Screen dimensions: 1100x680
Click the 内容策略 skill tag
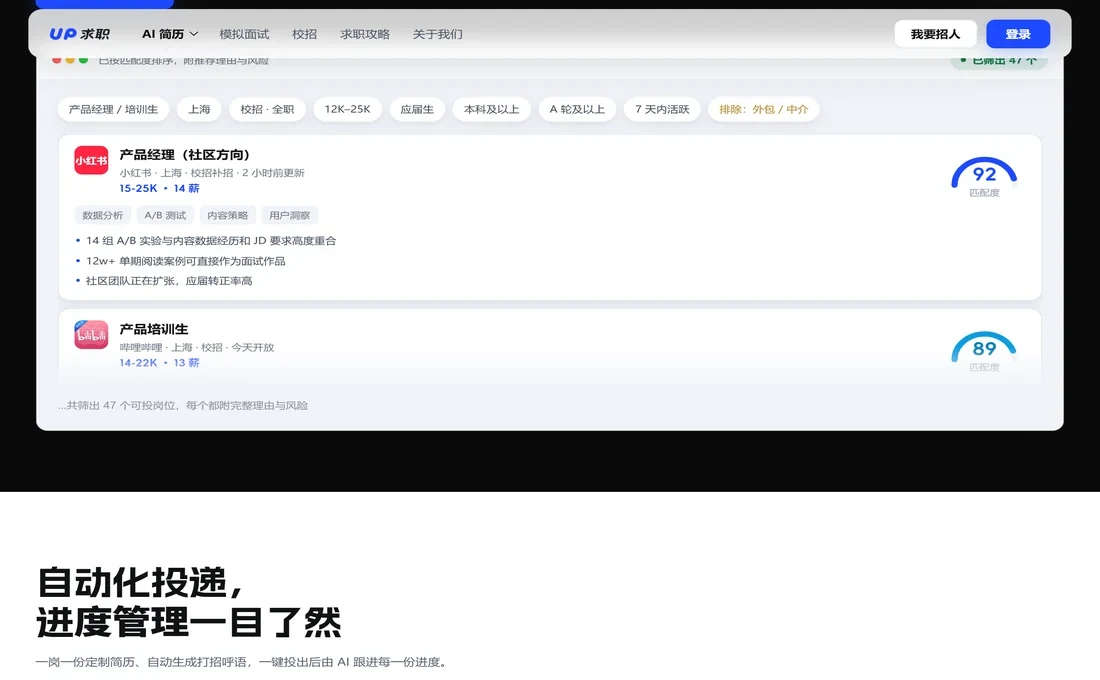tap(227, 215)
